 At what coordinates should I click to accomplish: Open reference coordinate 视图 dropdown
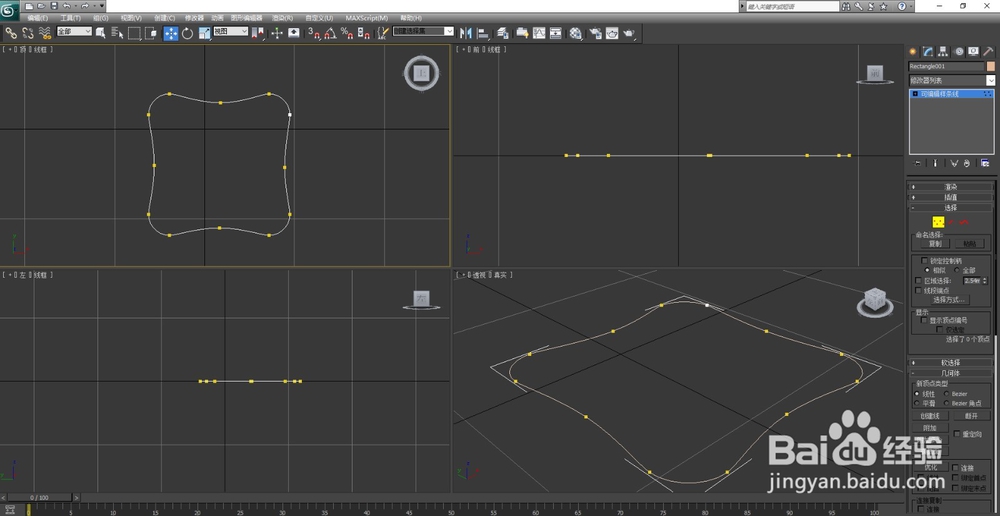point(230,31)
